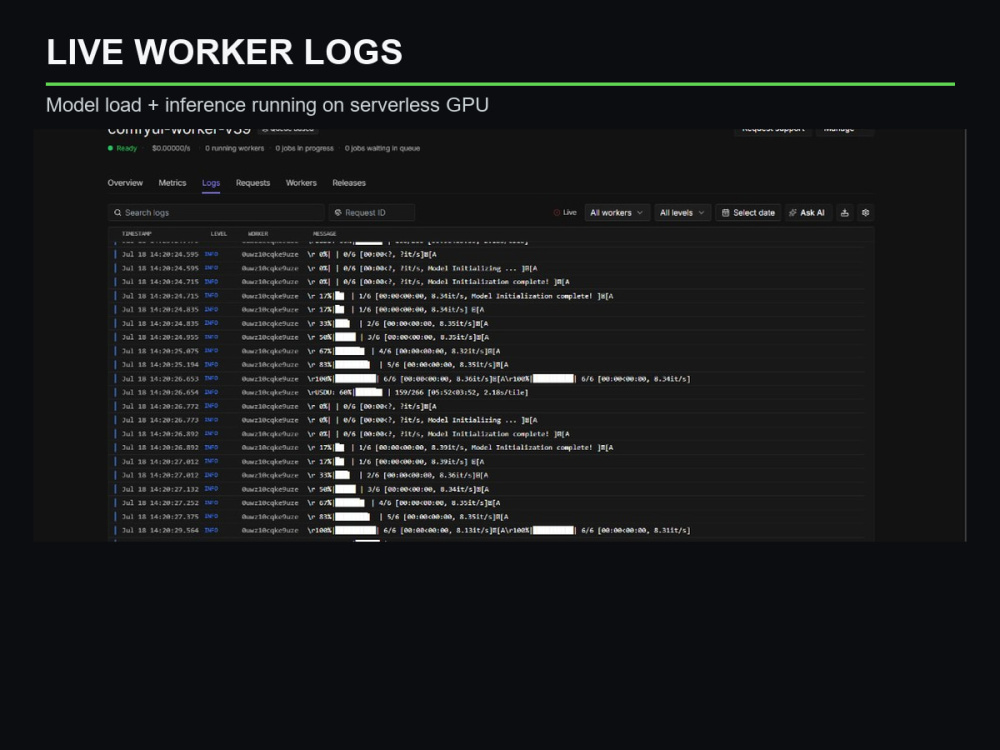Viewport: 1000px width, 750px height.
Task: Click the calendar icon in Select date
Action: (725, 213)
